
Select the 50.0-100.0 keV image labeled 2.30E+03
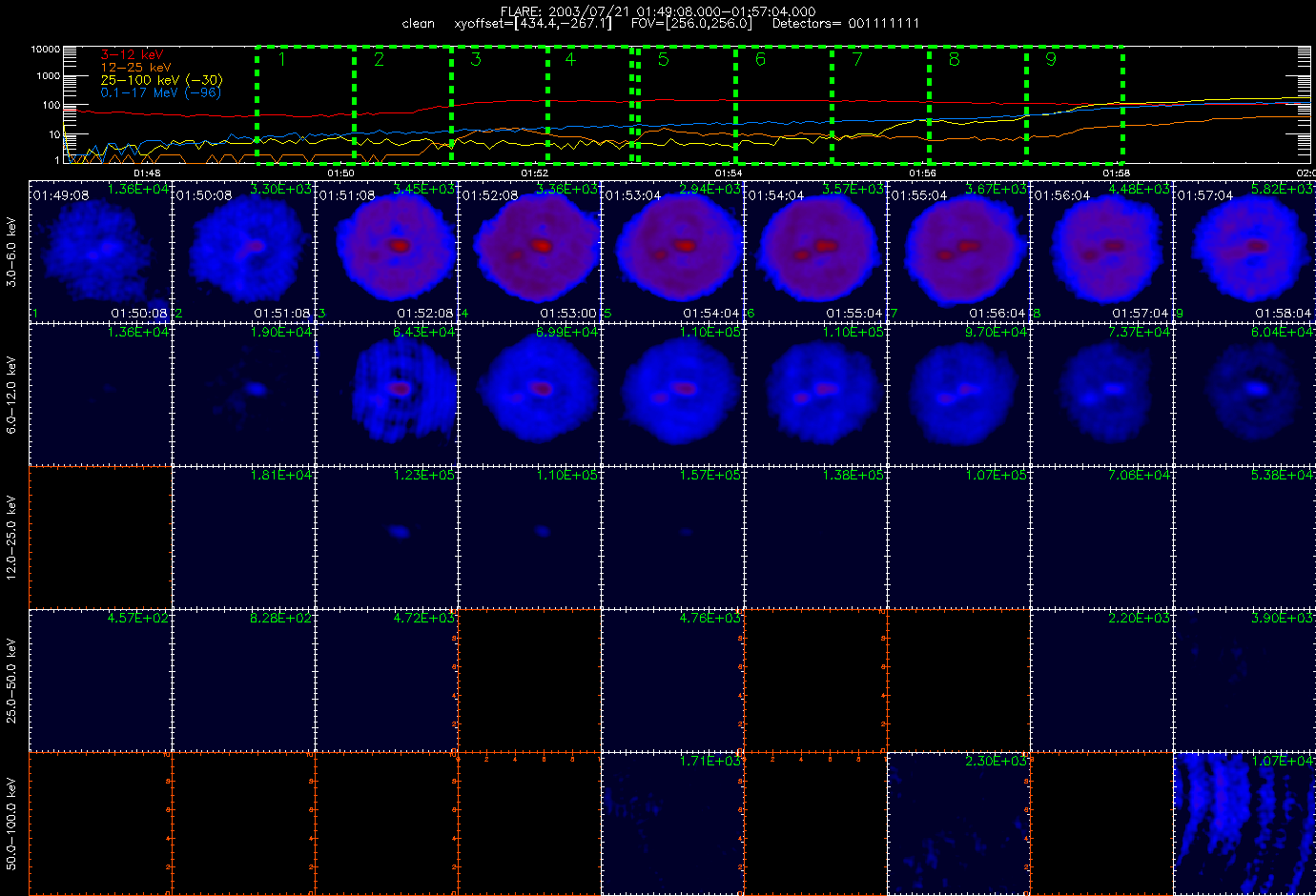[958, 824]
